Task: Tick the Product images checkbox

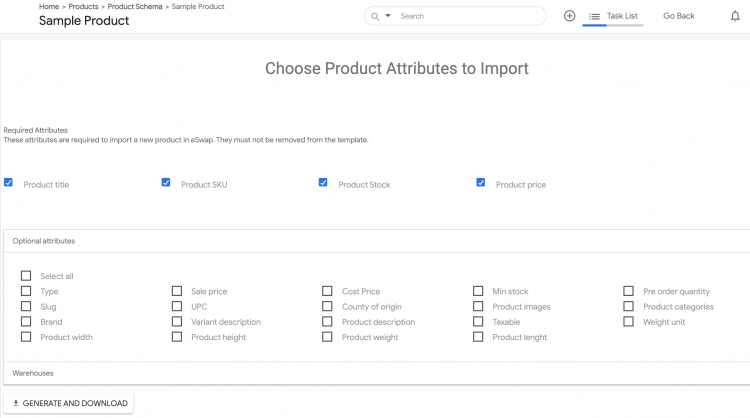Action: (478, 306)
